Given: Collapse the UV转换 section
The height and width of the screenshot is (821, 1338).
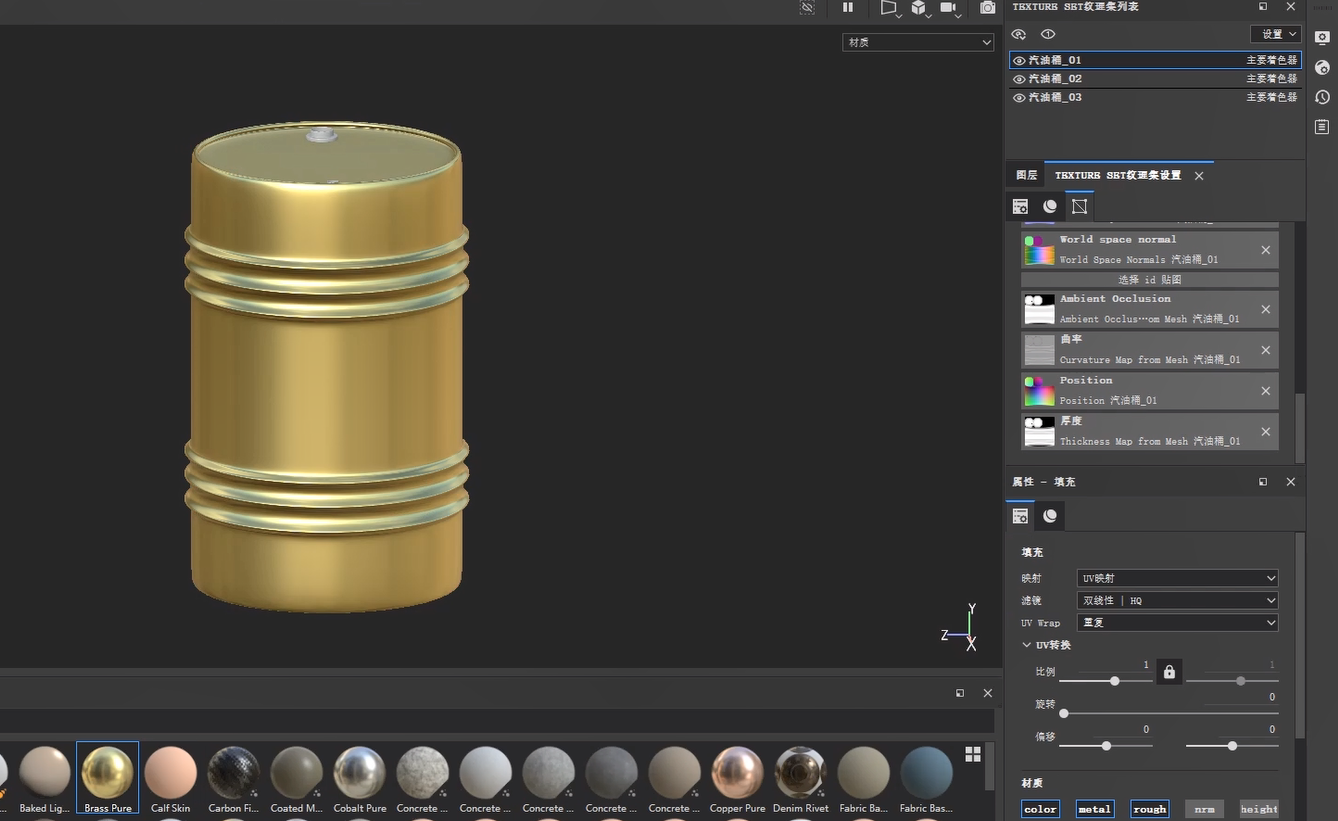Looking at the screenshot, I should (1027, 645).
